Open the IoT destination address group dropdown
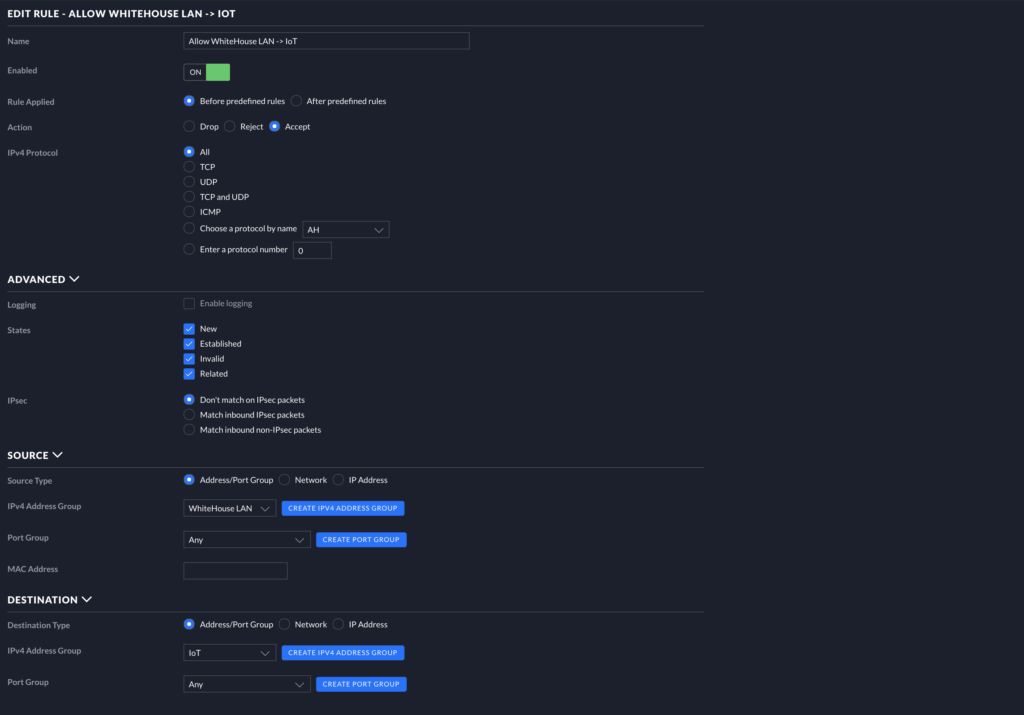This screenshot has width=1024, height=715. click(230, 653)
